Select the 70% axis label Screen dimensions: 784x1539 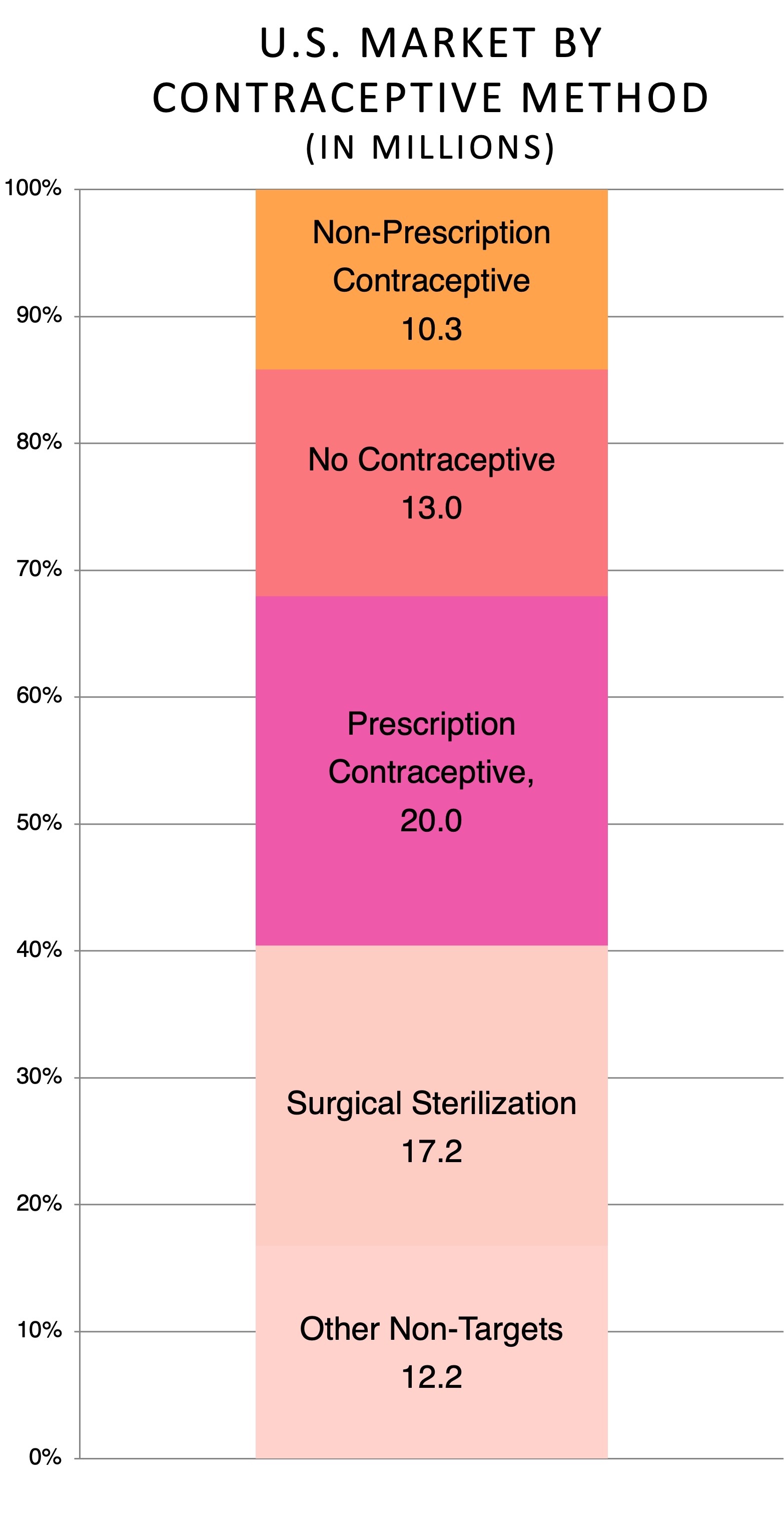[40, 570]
